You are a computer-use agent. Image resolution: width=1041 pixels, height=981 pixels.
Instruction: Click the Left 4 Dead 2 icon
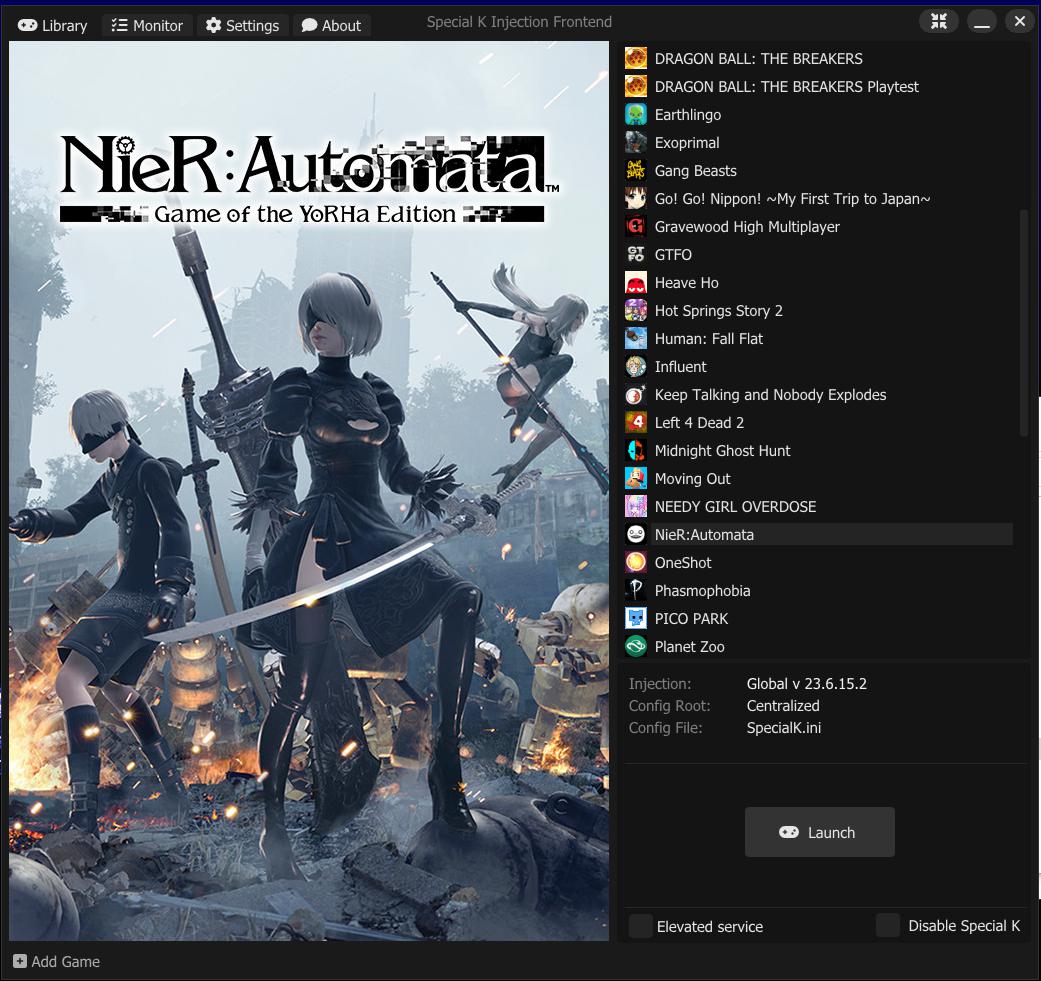tap(635, 422)
